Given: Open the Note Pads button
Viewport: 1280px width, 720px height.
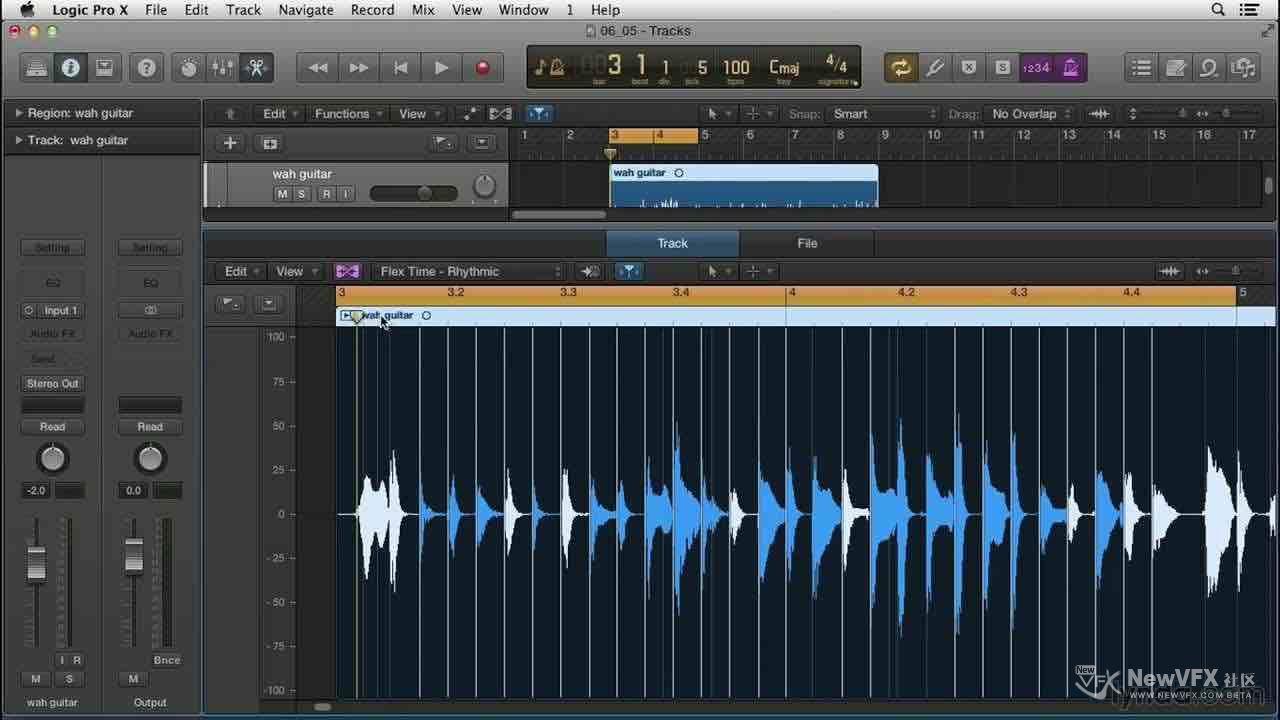Looking at the screenshot, I should pyautogui.click(x=1176, y=68).
